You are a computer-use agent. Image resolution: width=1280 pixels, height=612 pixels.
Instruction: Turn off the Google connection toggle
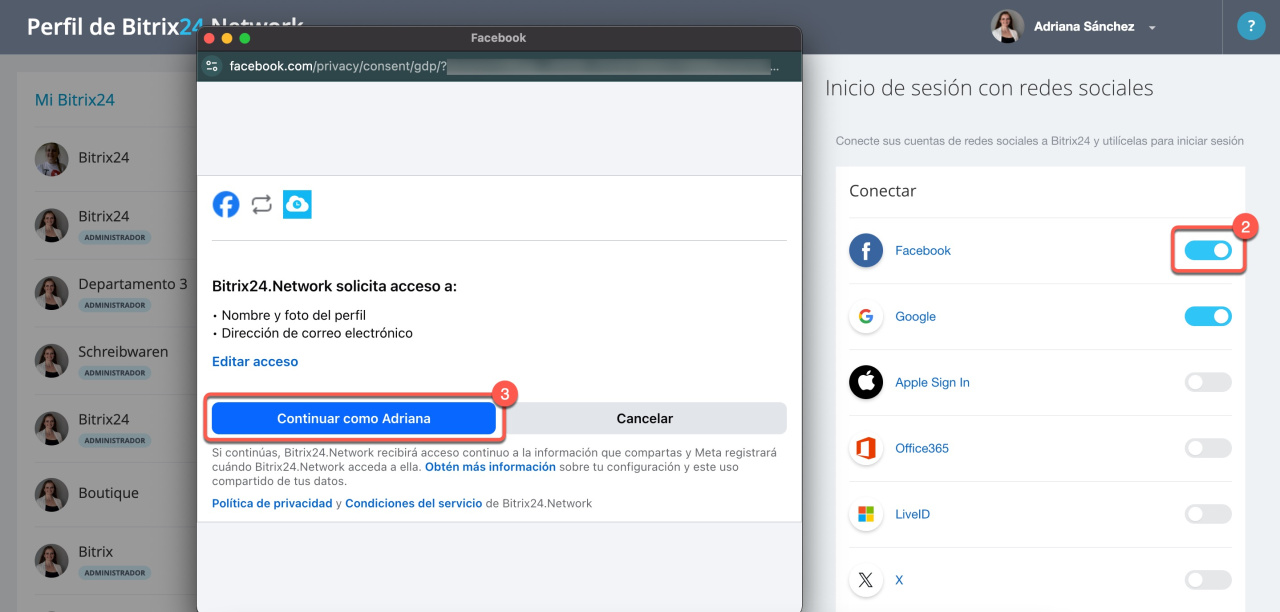[1208, 316]
